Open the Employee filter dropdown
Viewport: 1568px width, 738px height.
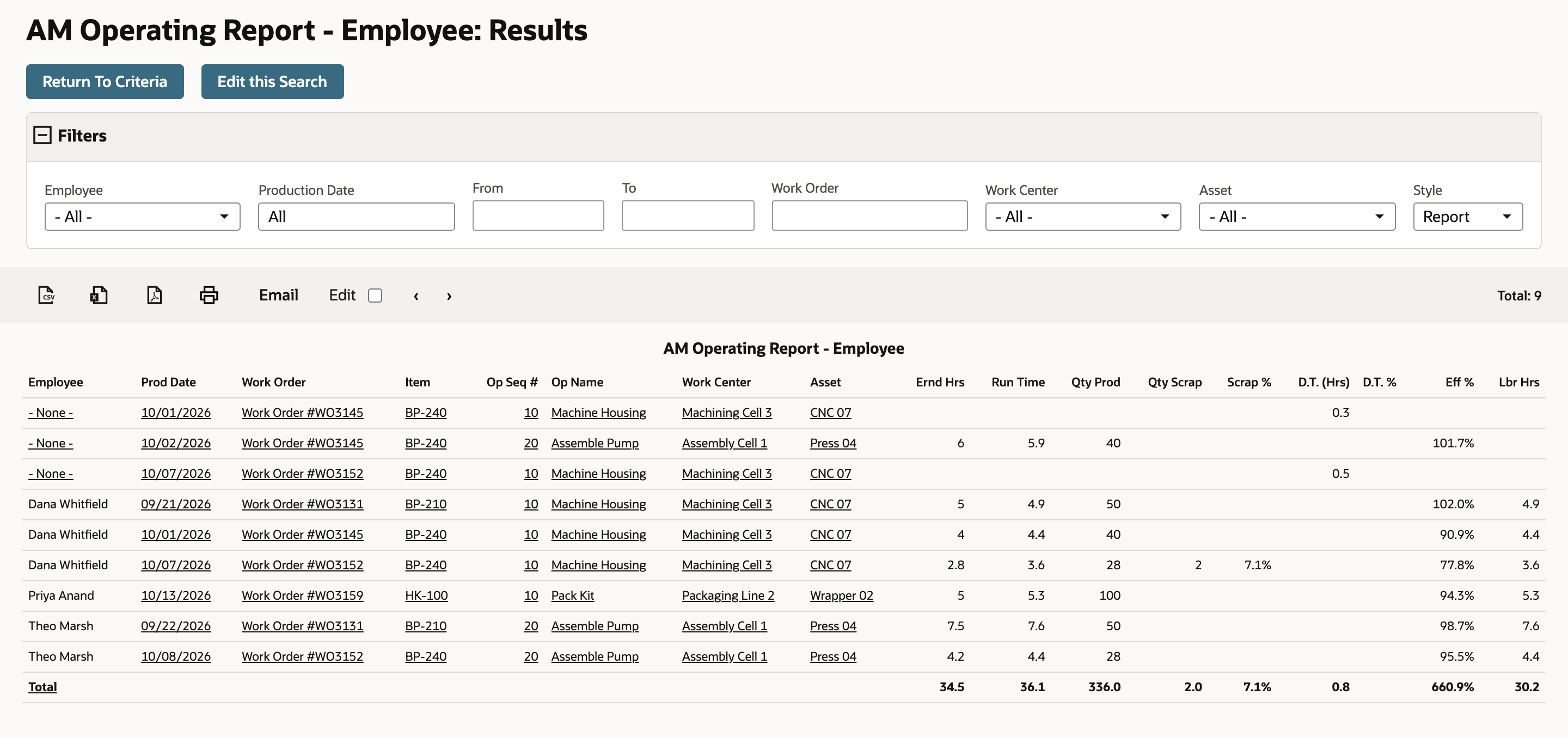point(143,217)
